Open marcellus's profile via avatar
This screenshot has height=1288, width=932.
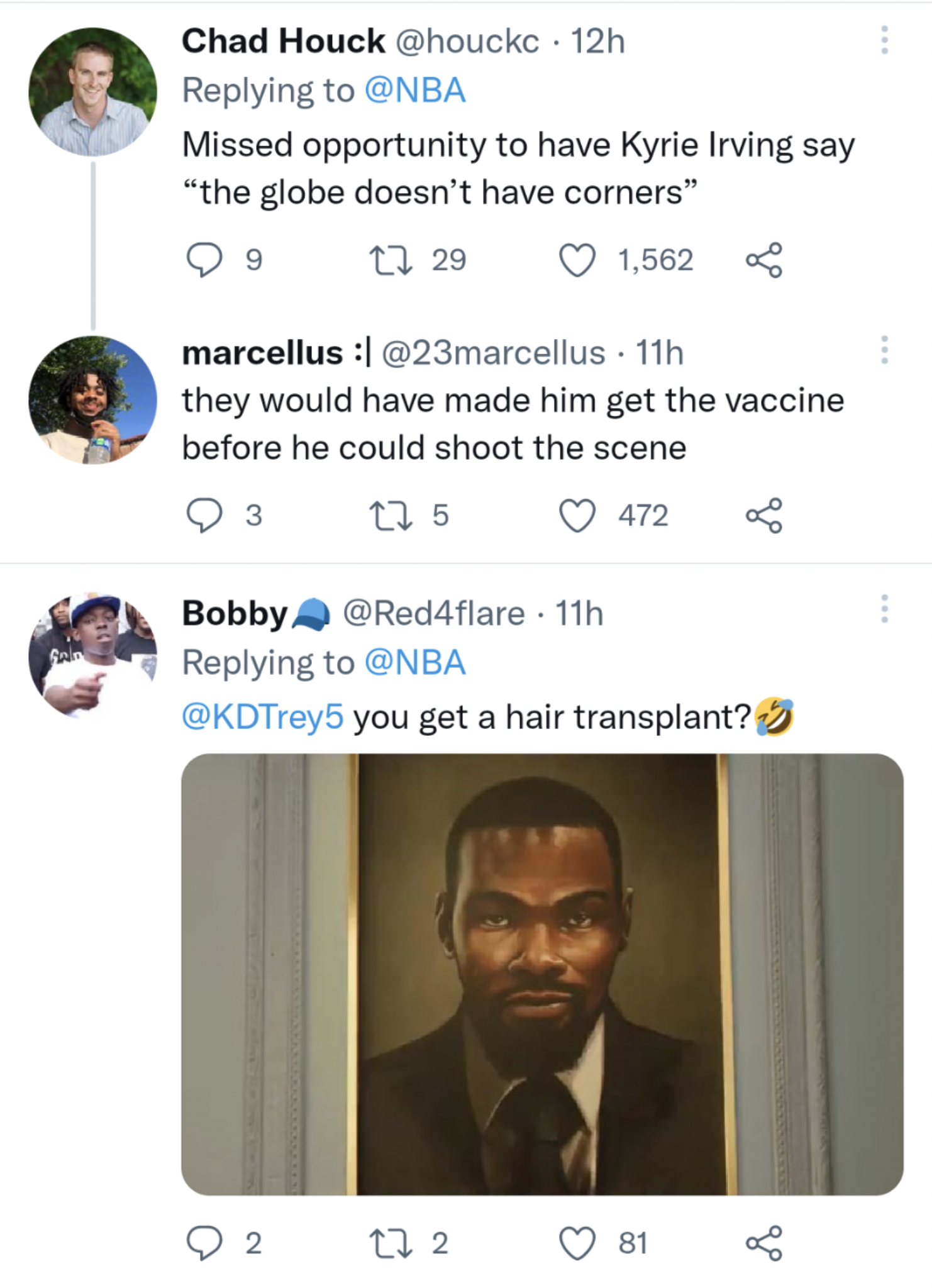coord(93,400)
